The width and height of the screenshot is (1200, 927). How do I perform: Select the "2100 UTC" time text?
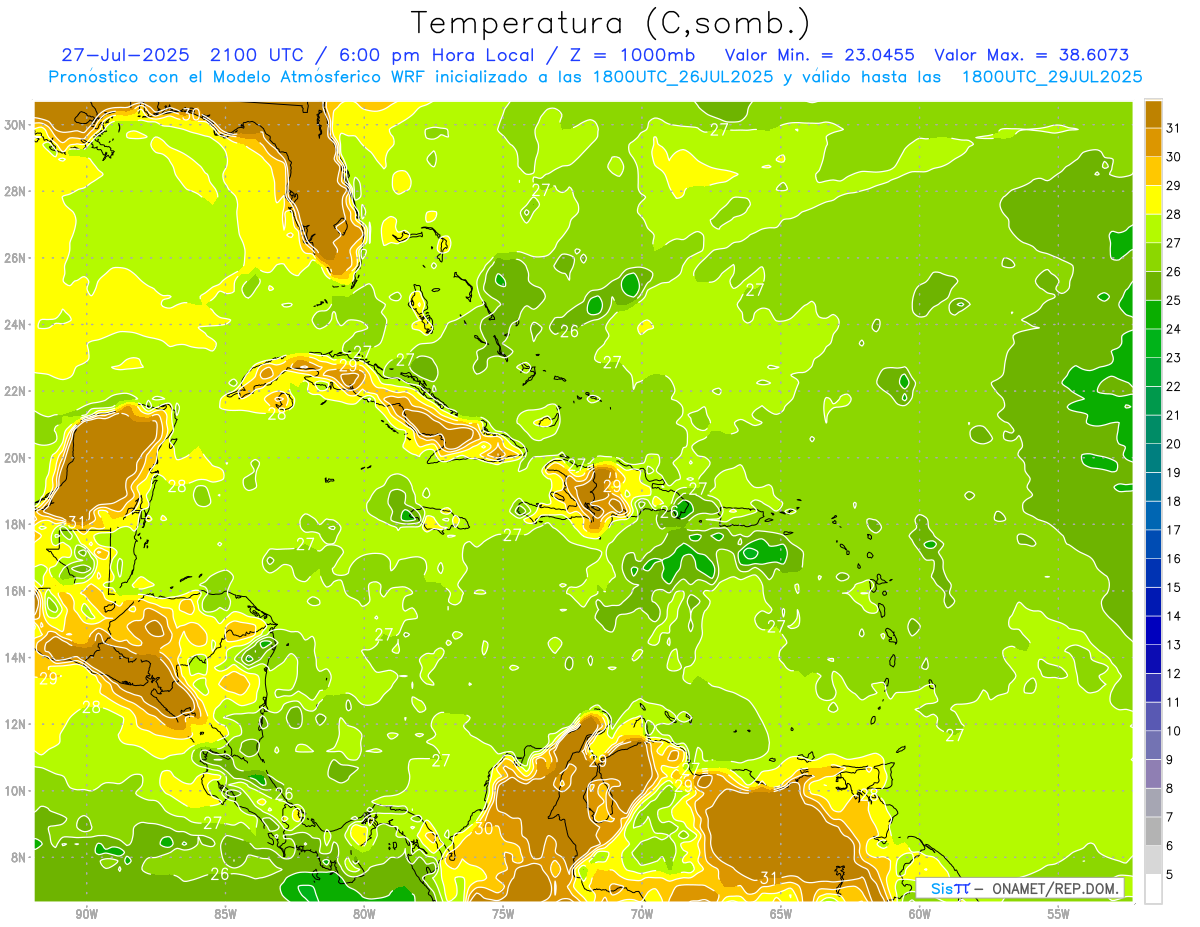pos(258,56)
